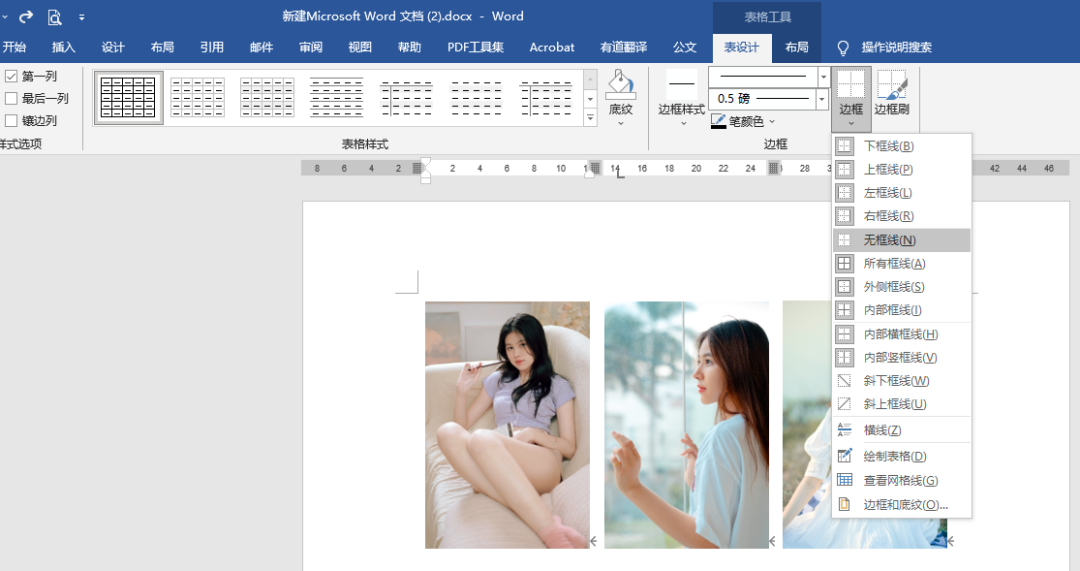
Task: Open the 邮件 Mailings tab
Action: pyautogui.click(x=262, y=48)
